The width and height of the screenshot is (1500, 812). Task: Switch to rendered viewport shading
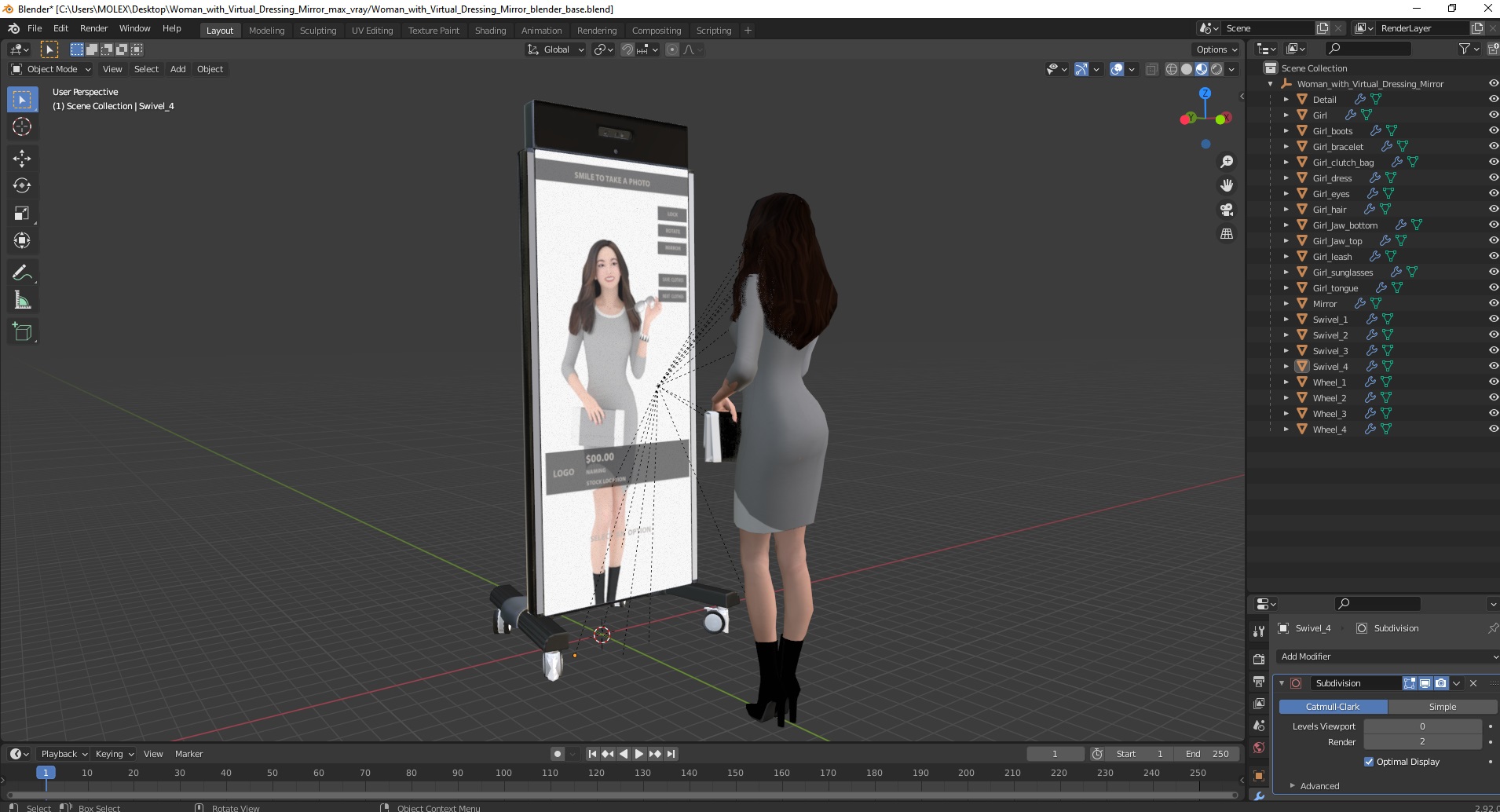(1216, 69)
